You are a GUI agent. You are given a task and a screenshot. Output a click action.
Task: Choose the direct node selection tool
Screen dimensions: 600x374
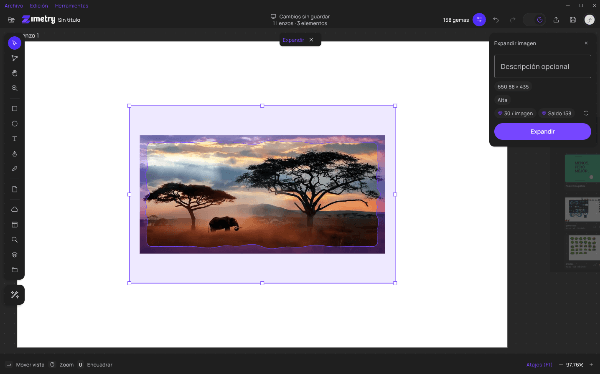[x=15, y=58]
